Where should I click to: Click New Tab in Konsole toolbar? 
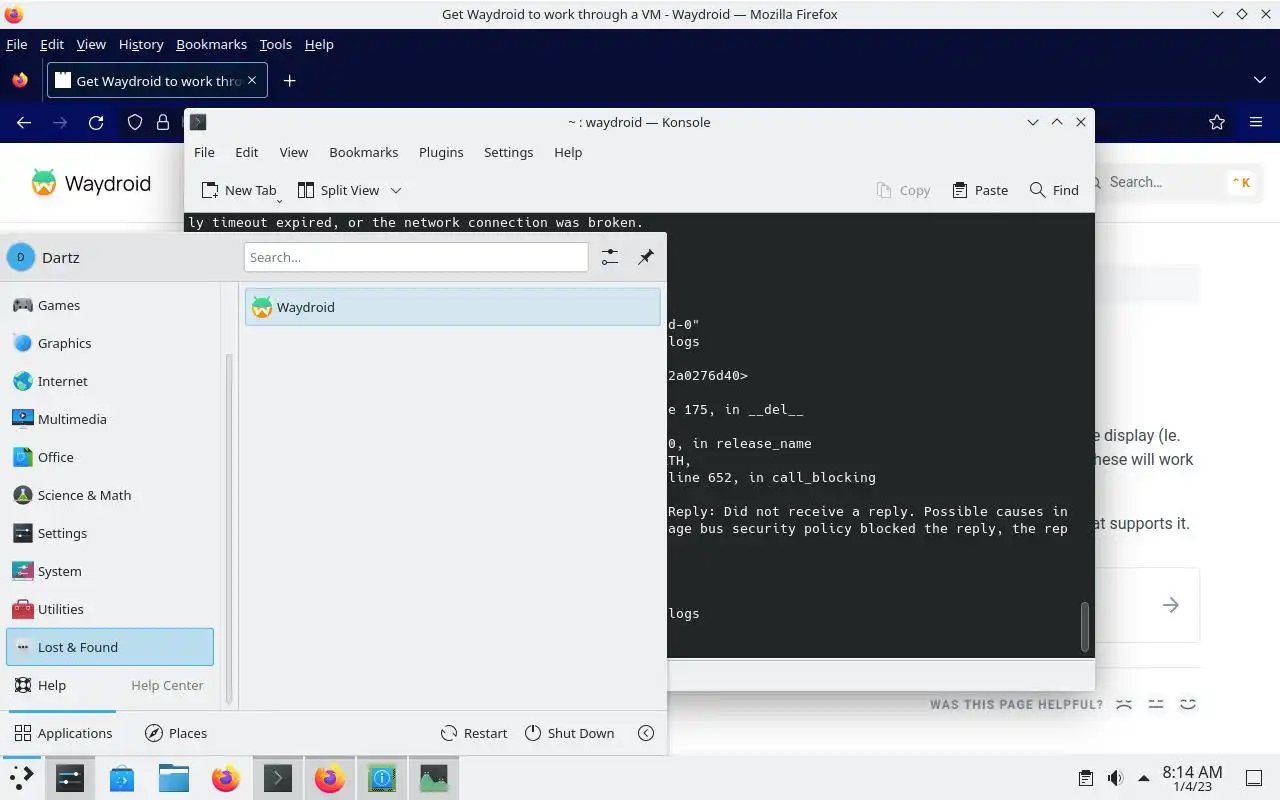tap(238, 190)
